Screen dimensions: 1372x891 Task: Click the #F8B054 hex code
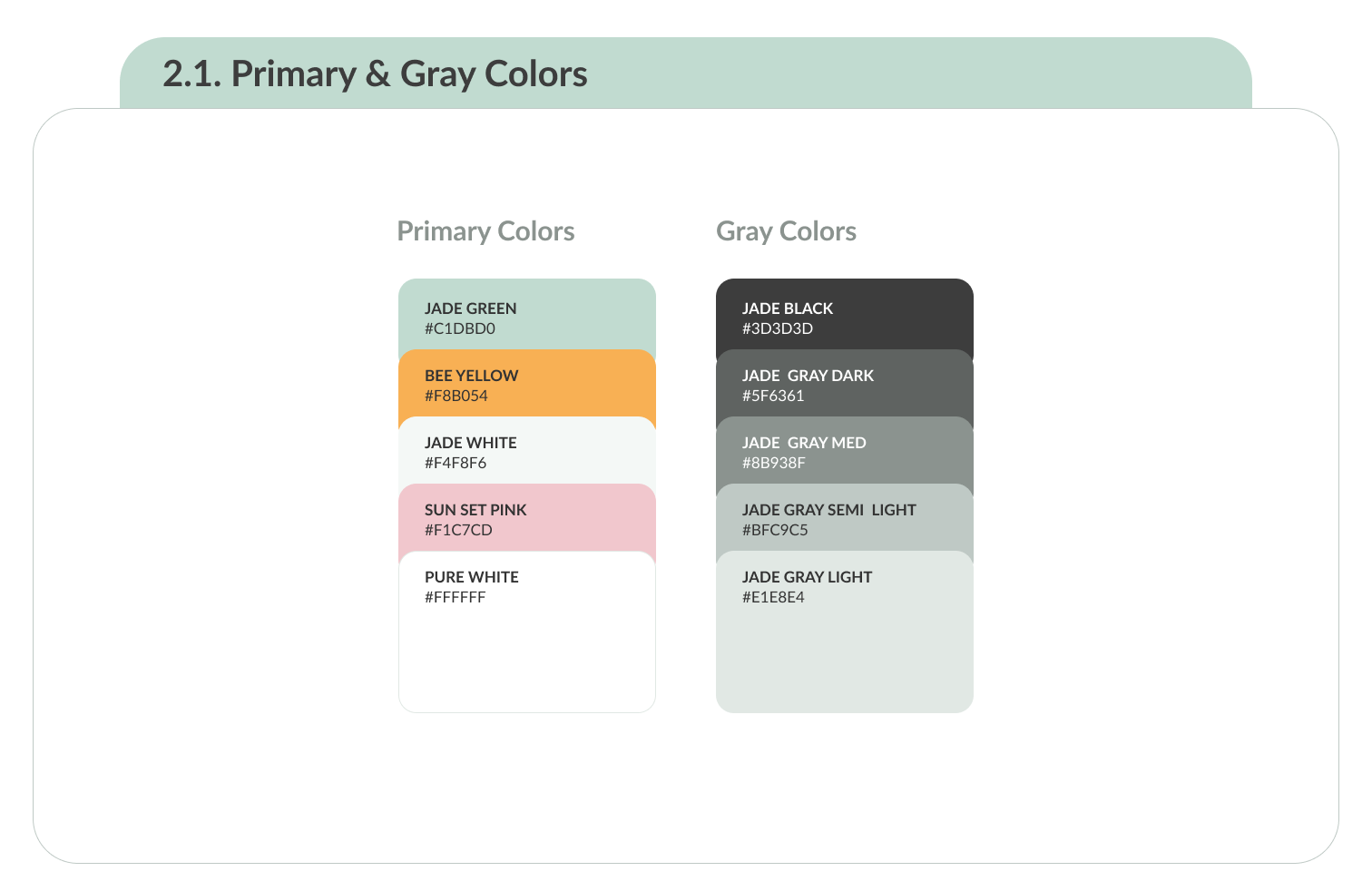[456, 396]
